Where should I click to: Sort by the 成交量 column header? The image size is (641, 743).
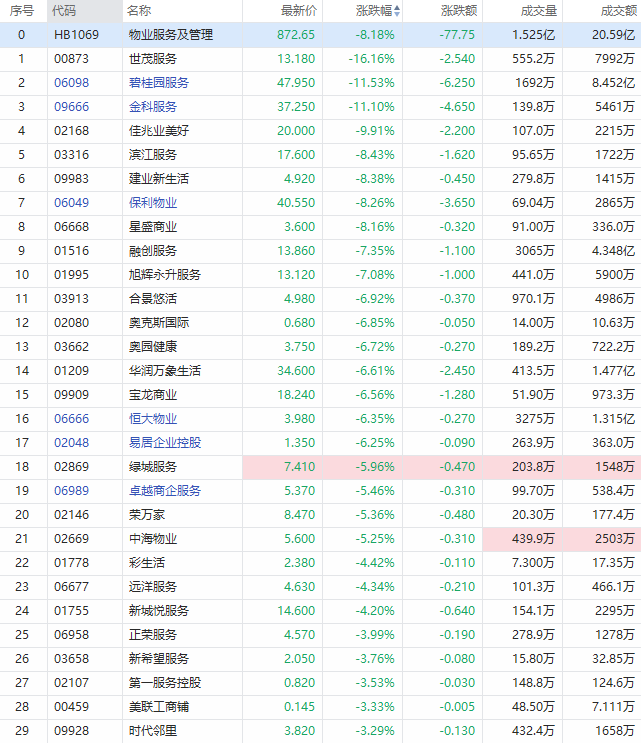coord(539,11)
